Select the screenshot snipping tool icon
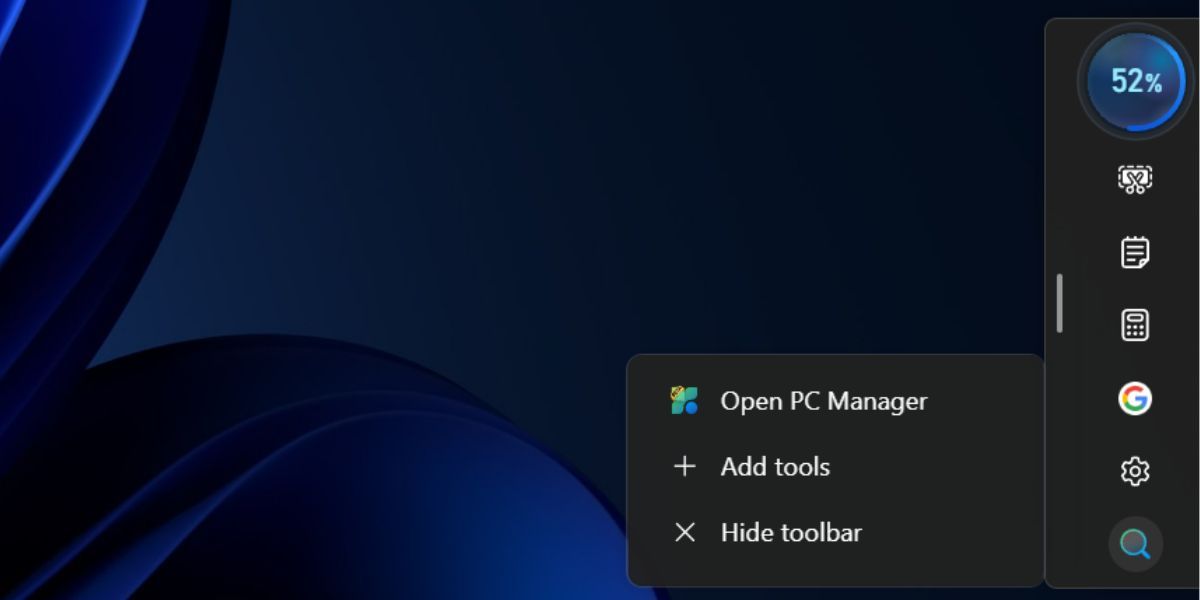 tap(1134, 178)
